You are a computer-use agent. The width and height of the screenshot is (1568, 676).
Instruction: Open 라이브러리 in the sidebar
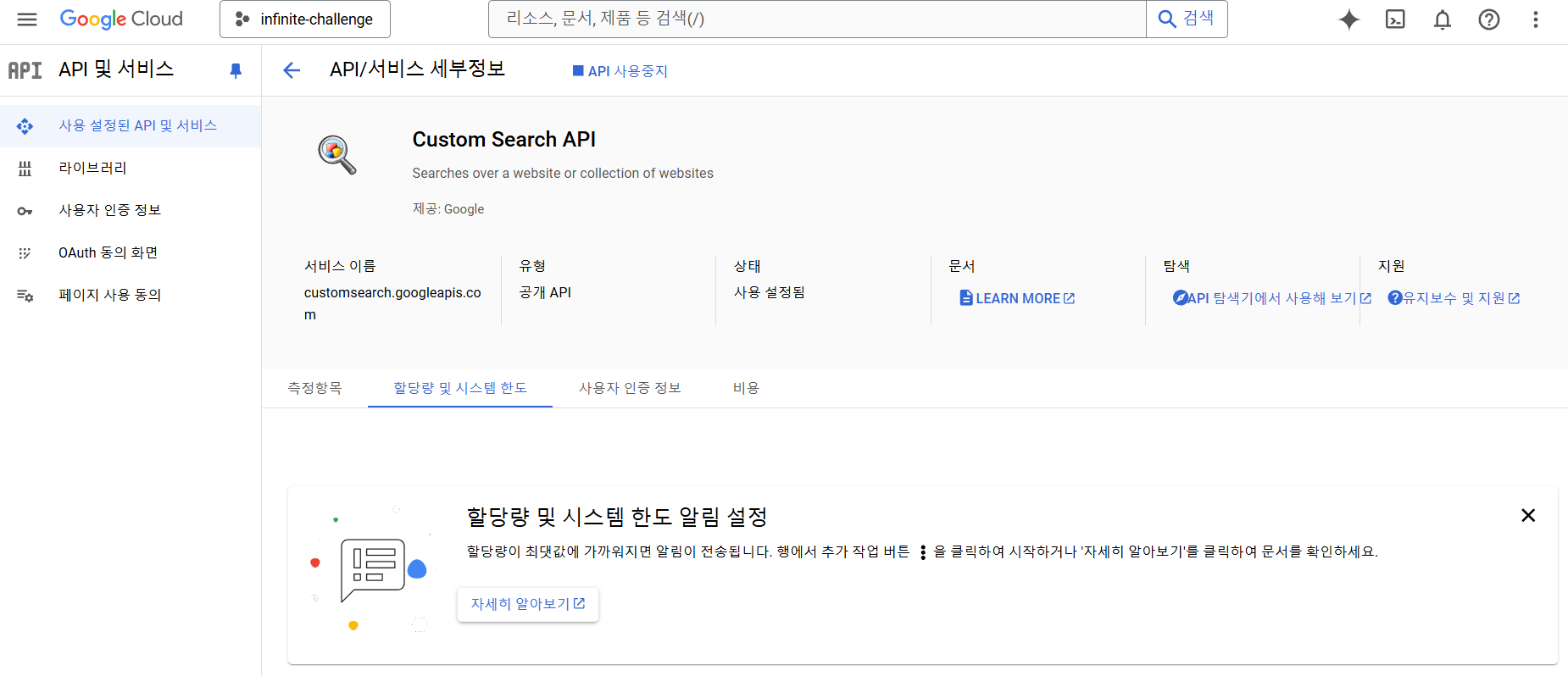131,169
